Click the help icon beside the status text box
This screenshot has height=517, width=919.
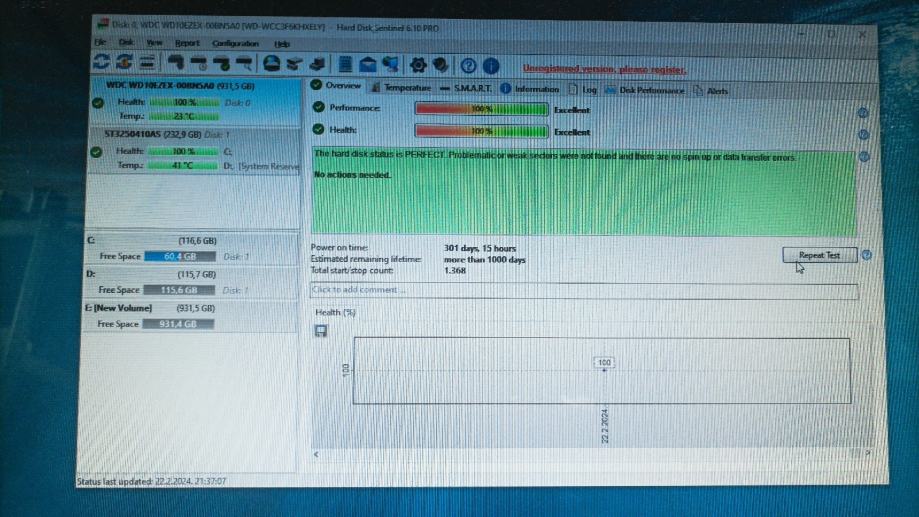tap(864, 157)
